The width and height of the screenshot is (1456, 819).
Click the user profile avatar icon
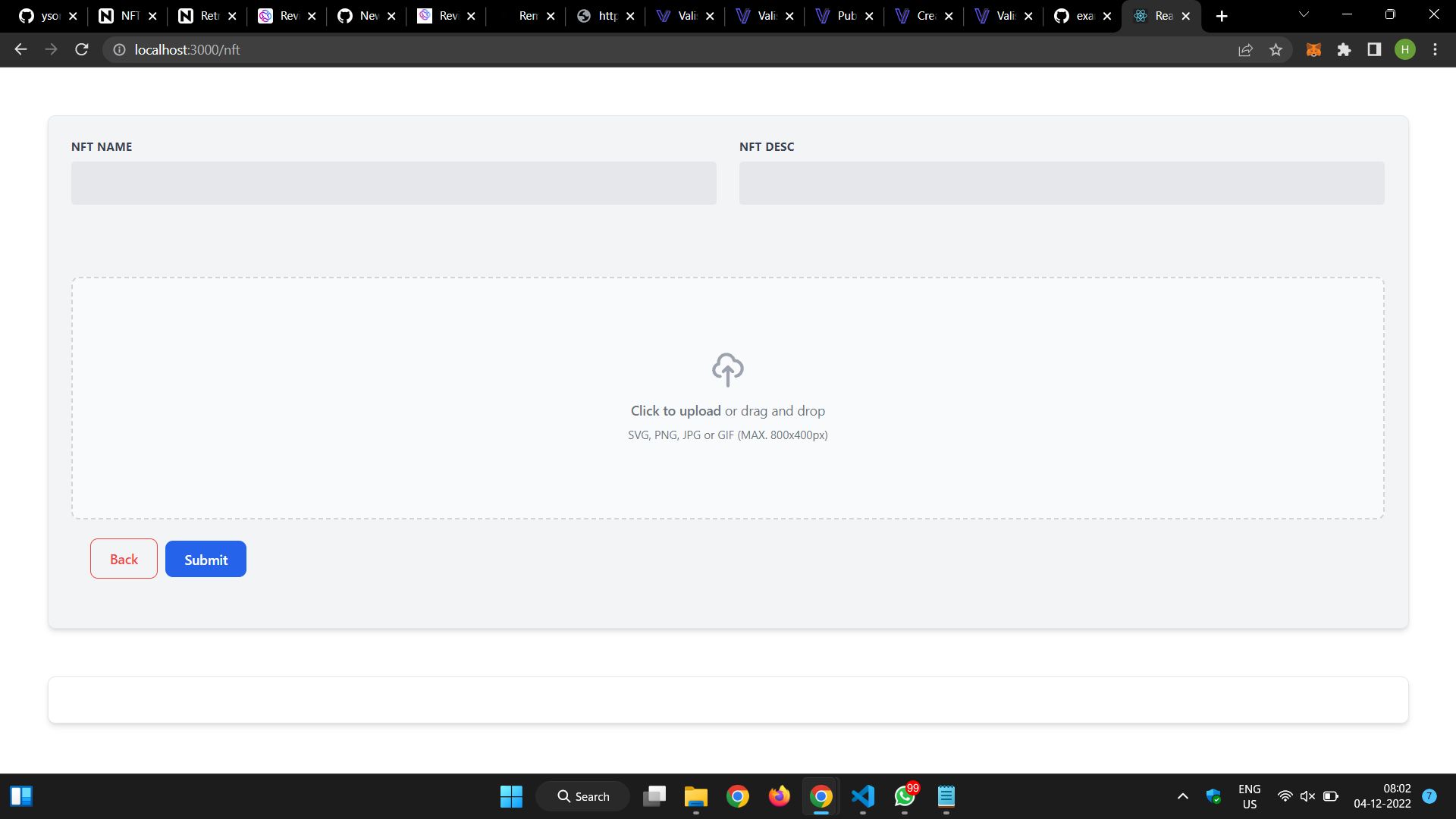[1405, 49]
